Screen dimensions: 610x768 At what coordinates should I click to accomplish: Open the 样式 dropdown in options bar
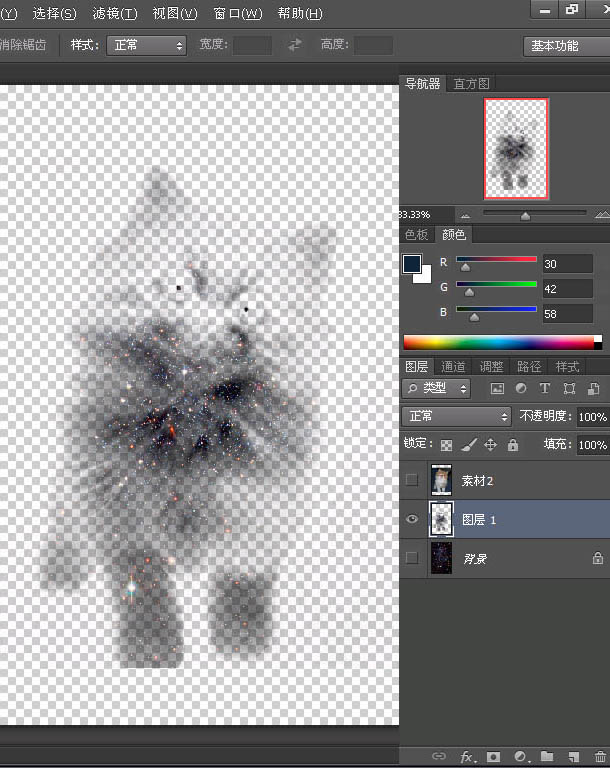pos(147,45)
